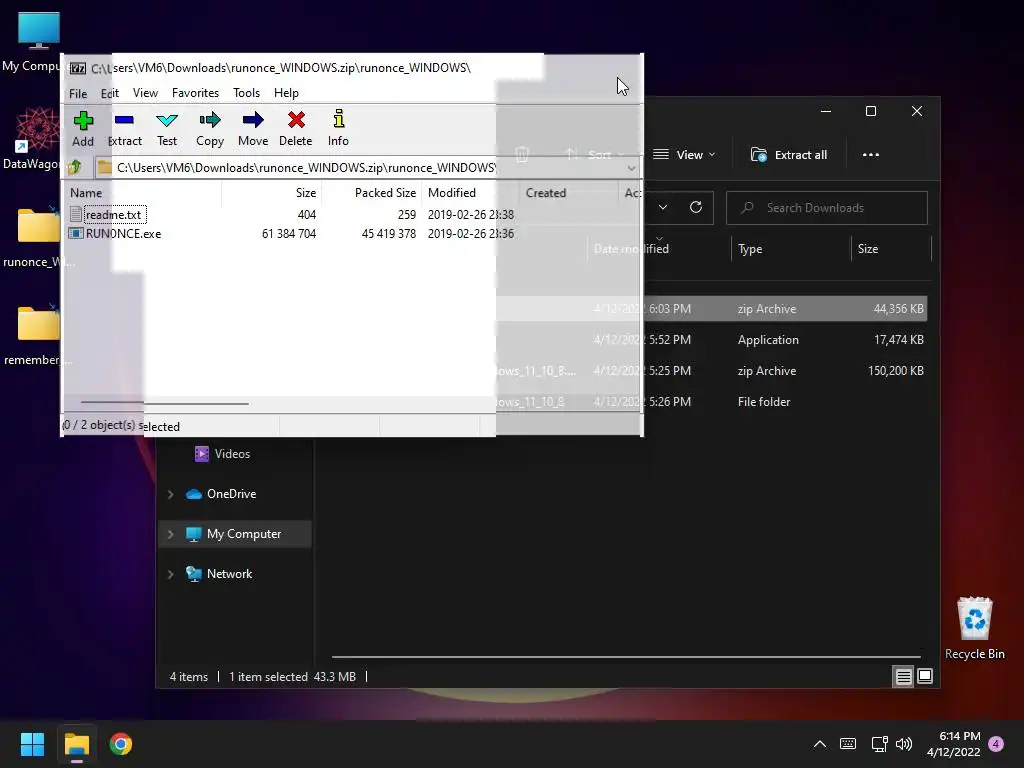Open OneDrive in Explorer navigation pane

[x=221, y=494]
